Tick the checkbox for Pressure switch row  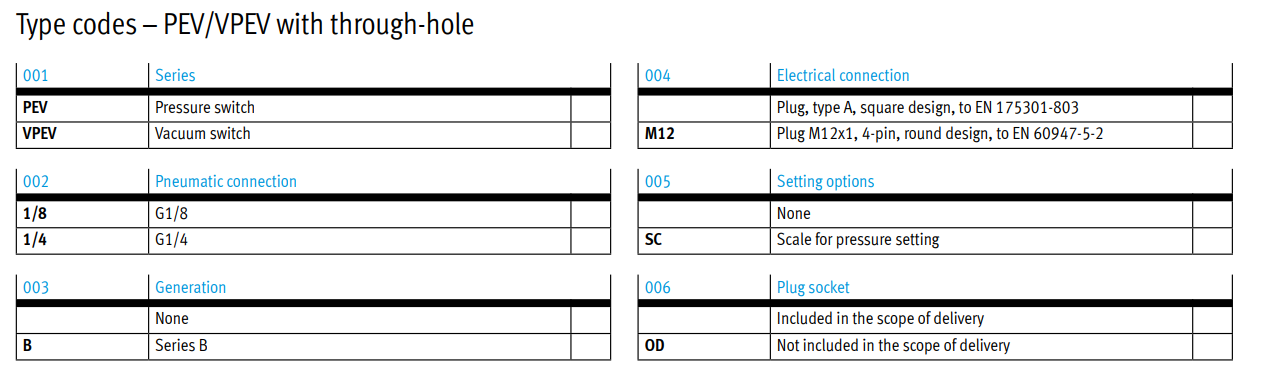click(x=590, y=108)
